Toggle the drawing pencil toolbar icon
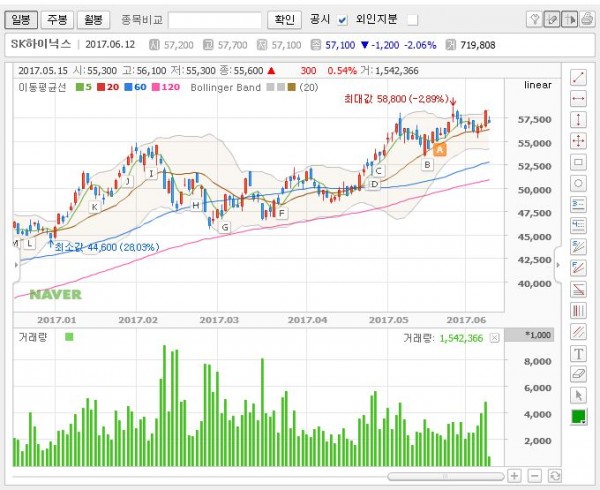Image resolution: width=600 pixels, height=490 pixels. (x=552, y=19)
